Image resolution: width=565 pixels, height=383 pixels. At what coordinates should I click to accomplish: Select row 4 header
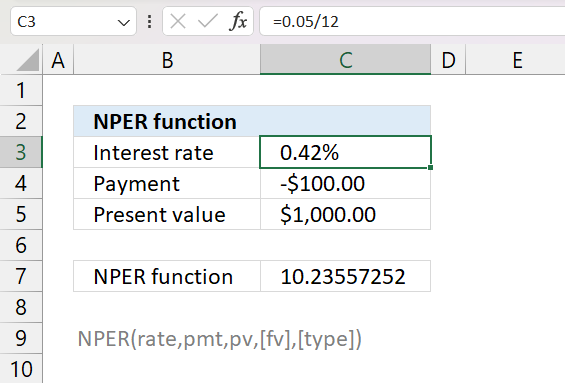coord(21,183)
